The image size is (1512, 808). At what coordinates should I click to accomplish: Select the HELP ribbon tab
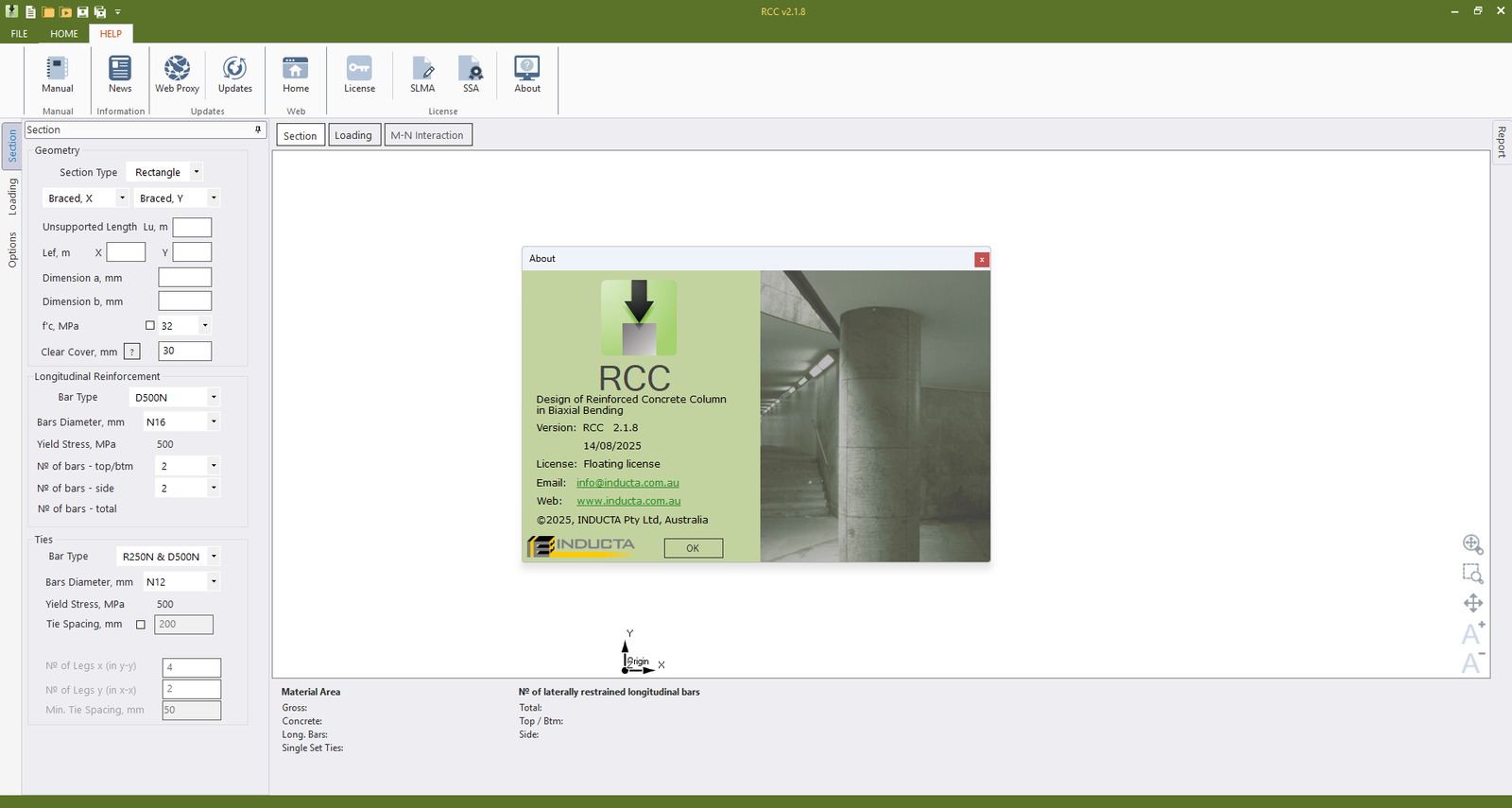tap(111, 33)
